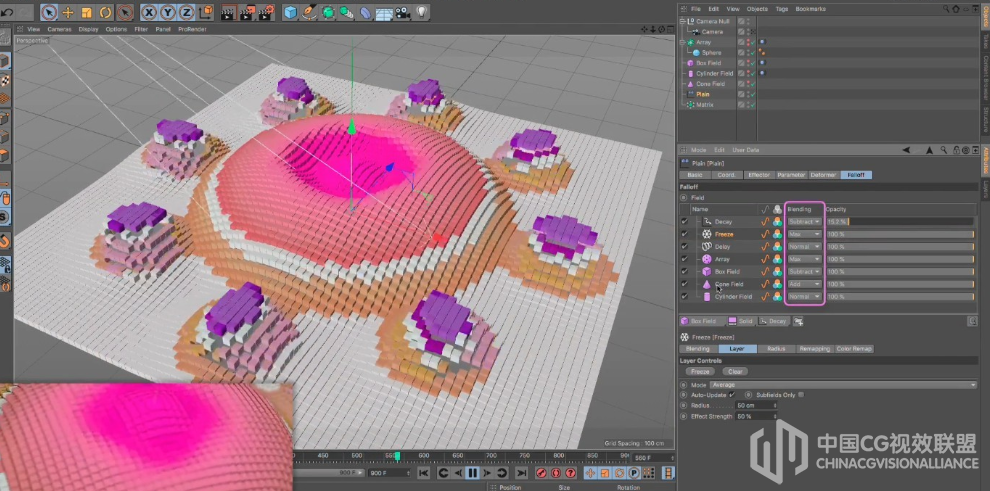Select Sphere in the object tree
Screen dimensions: 990x491
(x=712, y=52)
